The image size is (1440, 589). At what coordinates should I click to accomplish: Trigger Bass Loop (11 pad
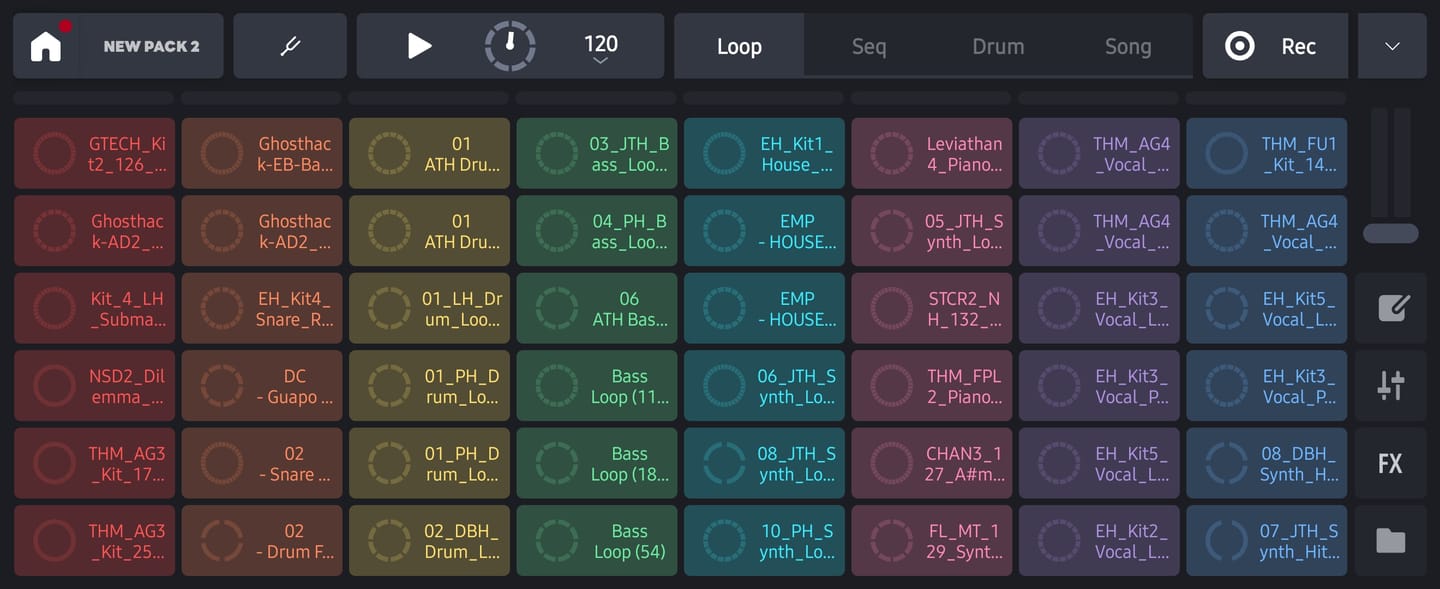pos(597,386)
